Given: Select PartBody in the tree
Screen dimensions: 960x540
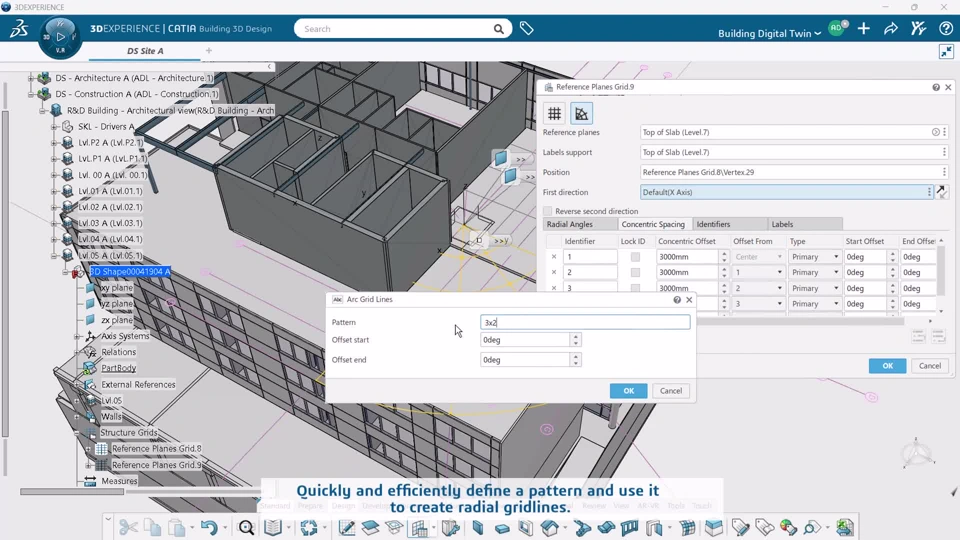Looking at the screenshot, I should 118,368.
